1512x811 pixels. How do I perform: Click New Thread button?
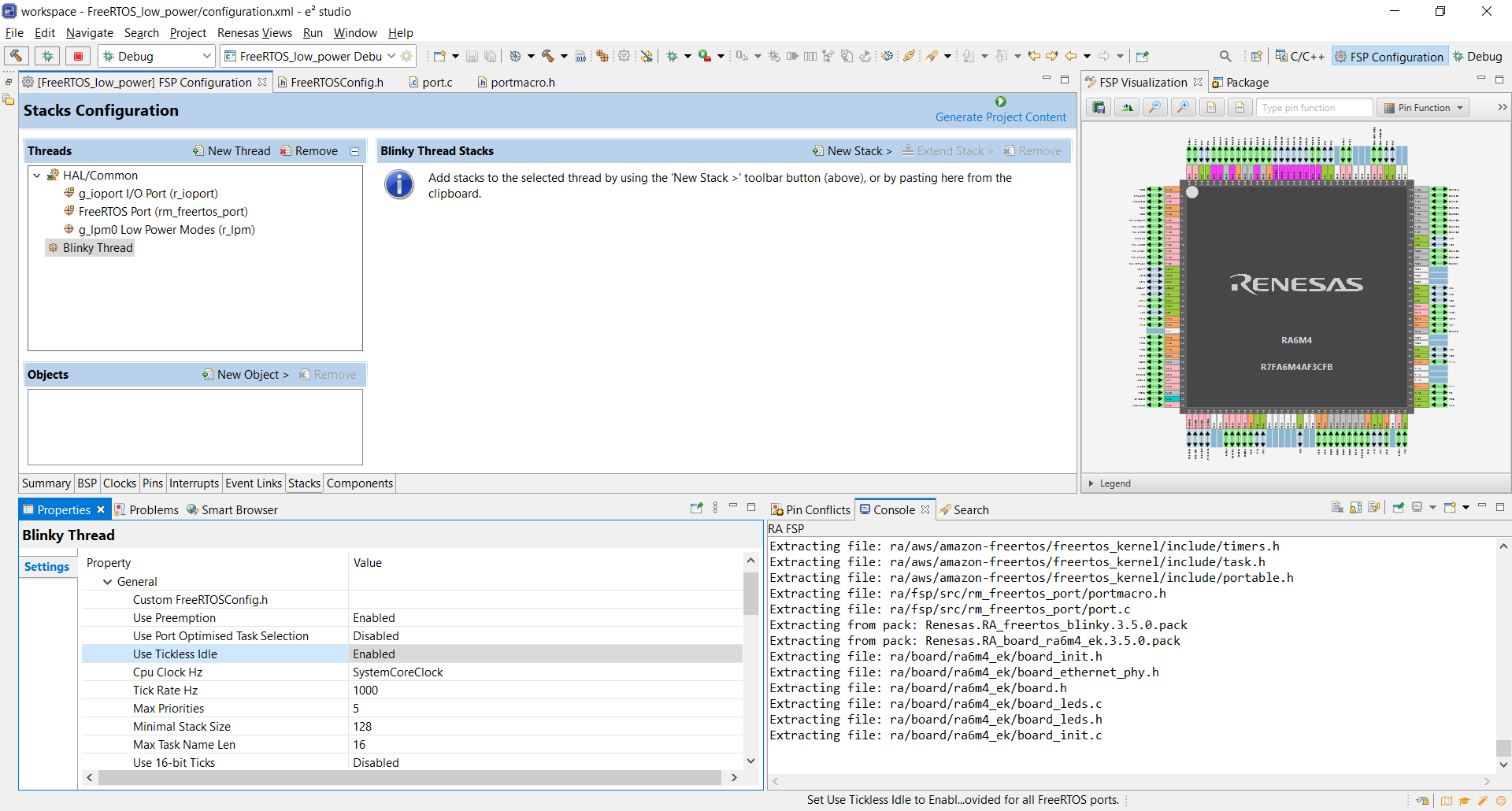tap(232, 151)
